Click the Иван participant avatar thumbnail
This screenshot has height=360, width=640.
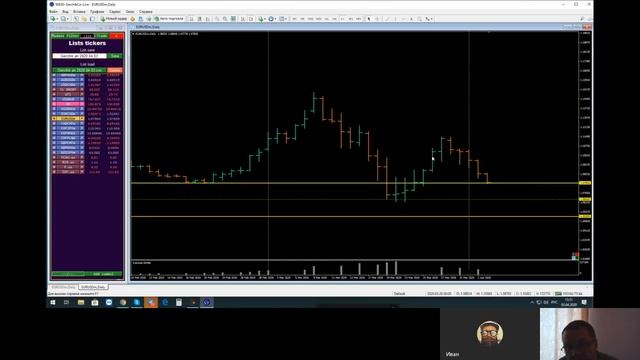point(489,333)
